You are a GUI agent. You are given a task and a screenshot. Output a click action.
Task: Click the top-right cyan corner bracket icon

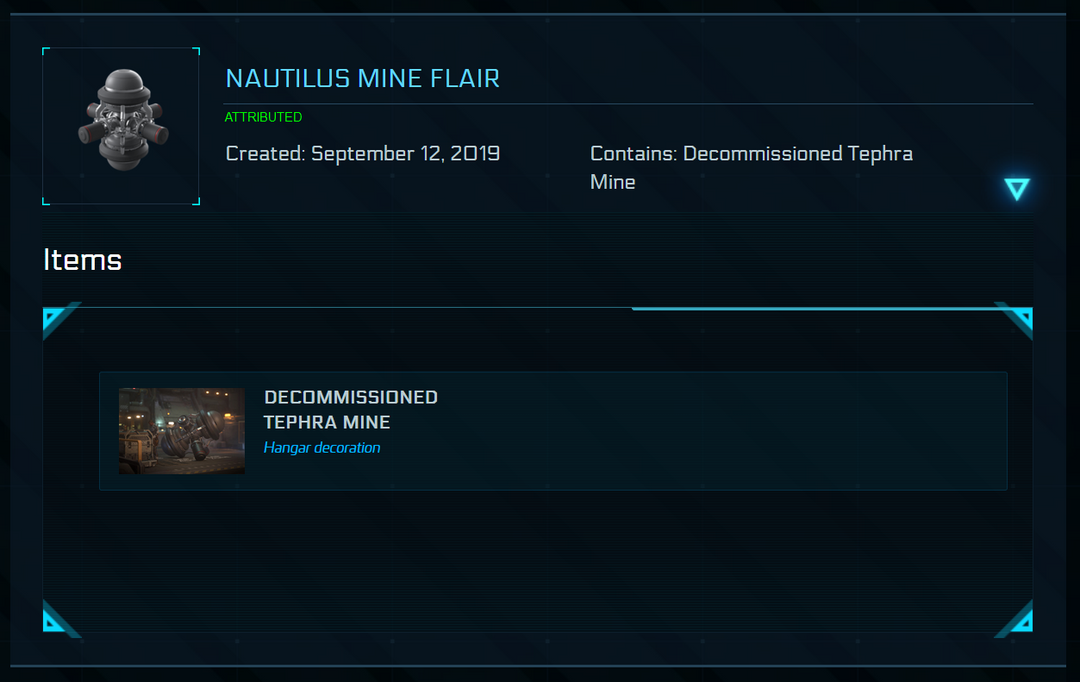tap(1019, 318)
